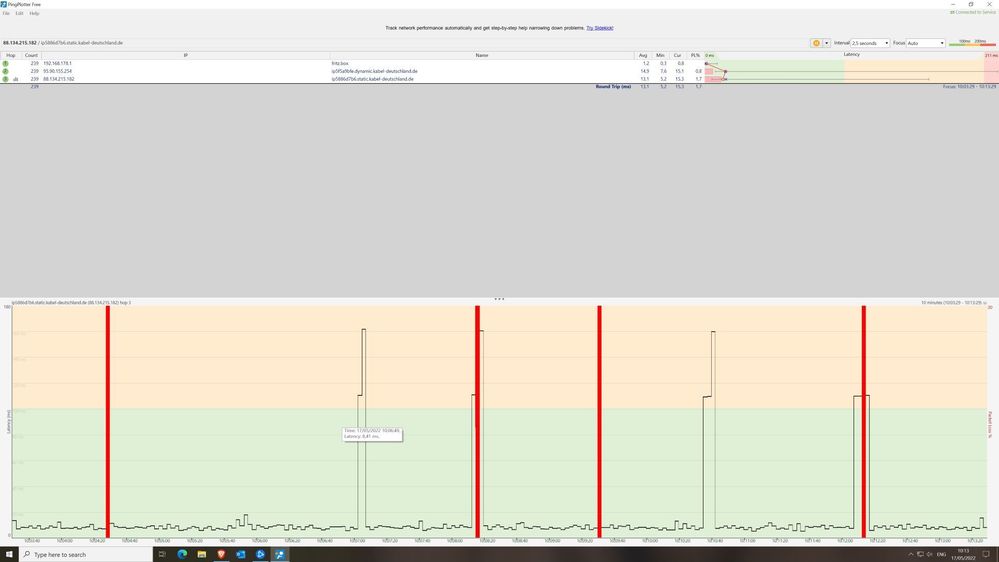Follow the Try Sidekick link
This screenshot has height=562, width=999.
(600, 28)
